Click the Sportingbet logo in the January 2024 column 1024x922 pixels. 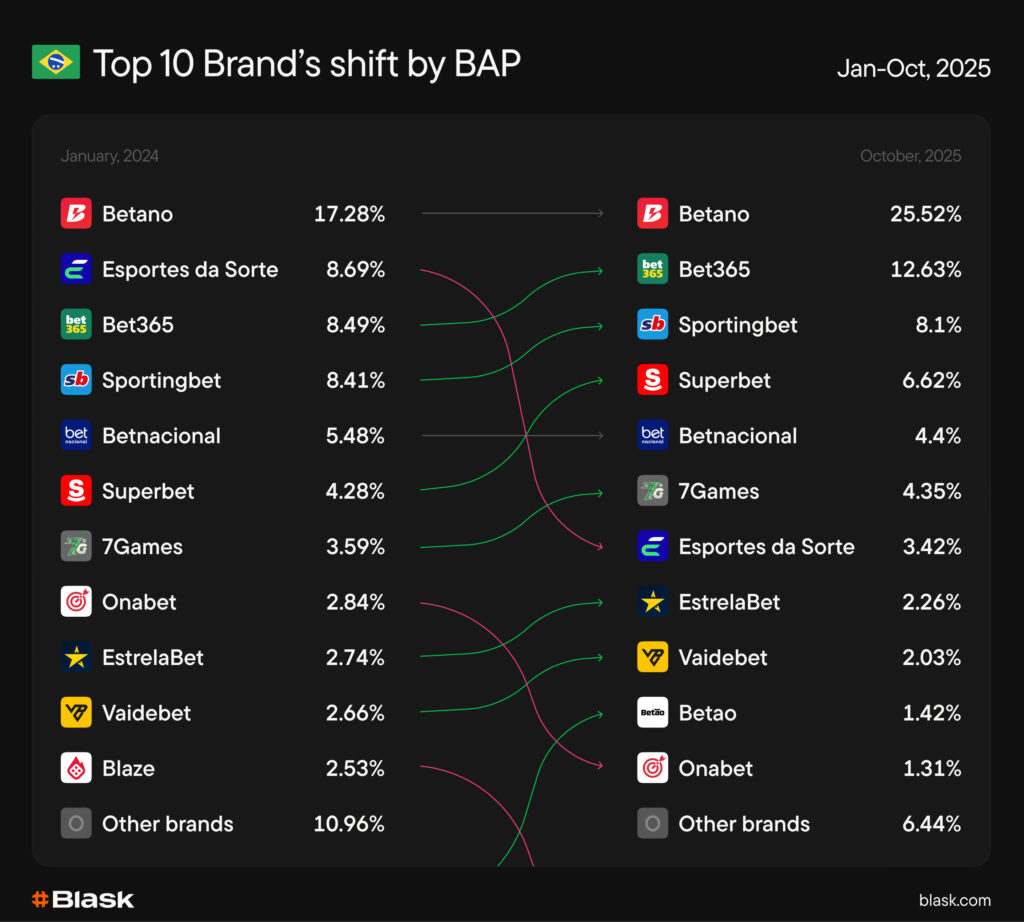click(x=76, y=380)
